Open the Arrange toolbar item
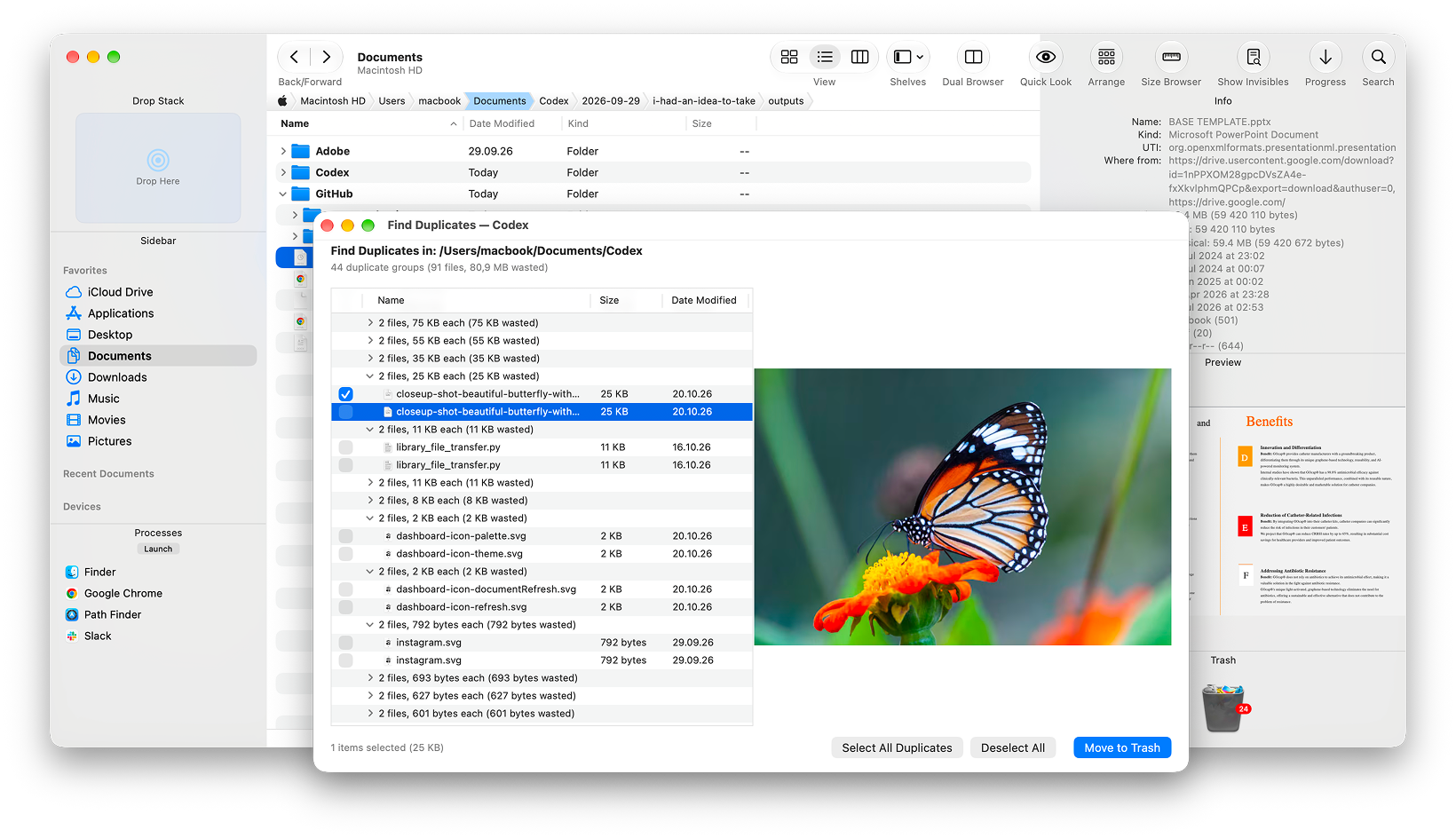This screenshot has width=1456, height=838. pos(1106,57)
